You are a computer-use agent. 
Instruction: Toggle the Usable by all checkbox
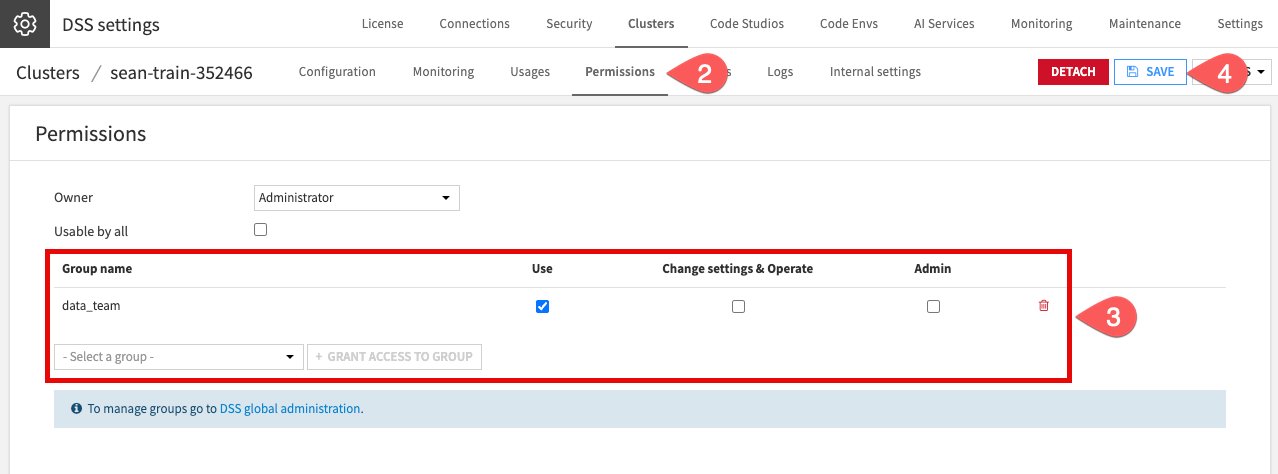click(261, 229)
